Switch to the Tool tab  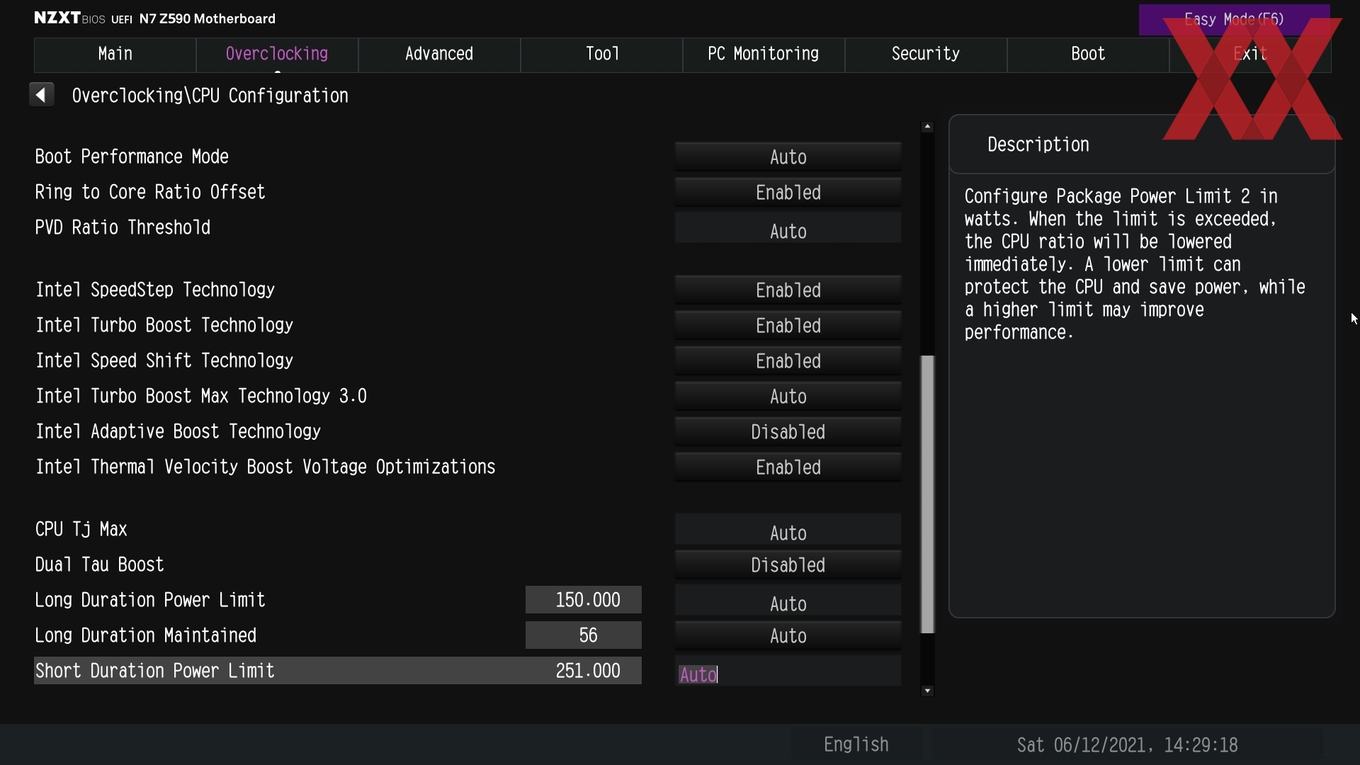602,54
